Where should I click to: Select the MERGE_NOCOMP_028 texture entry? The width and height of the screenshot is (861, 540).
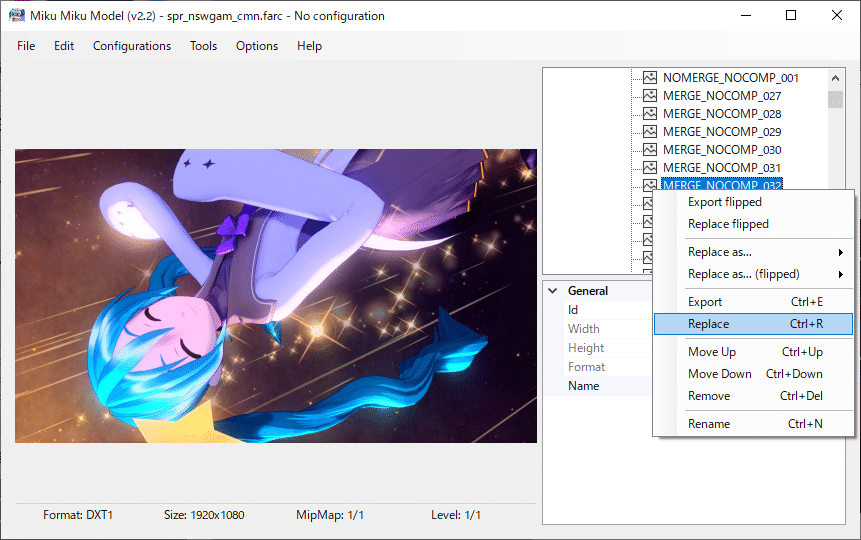click(x=722, y=114)
